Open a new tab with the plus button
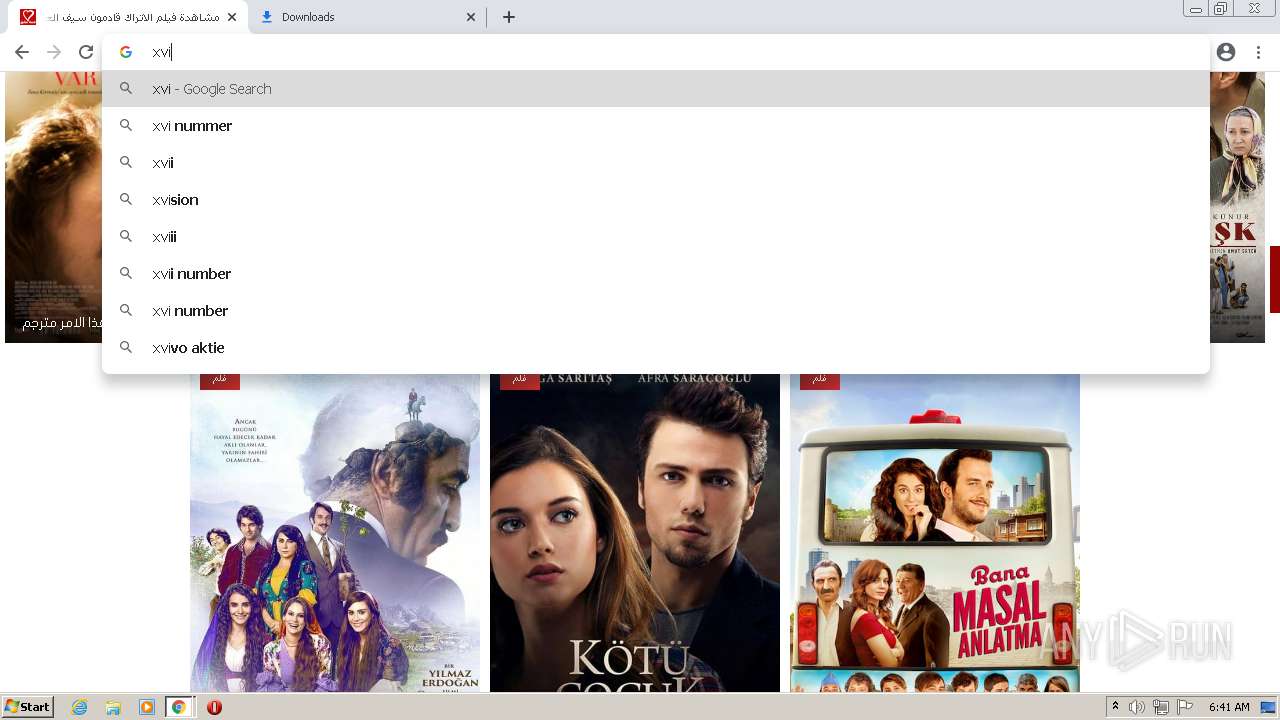The height and width of the screenshot is (720, 1280). pyautogui.click(x=509, y=17)
